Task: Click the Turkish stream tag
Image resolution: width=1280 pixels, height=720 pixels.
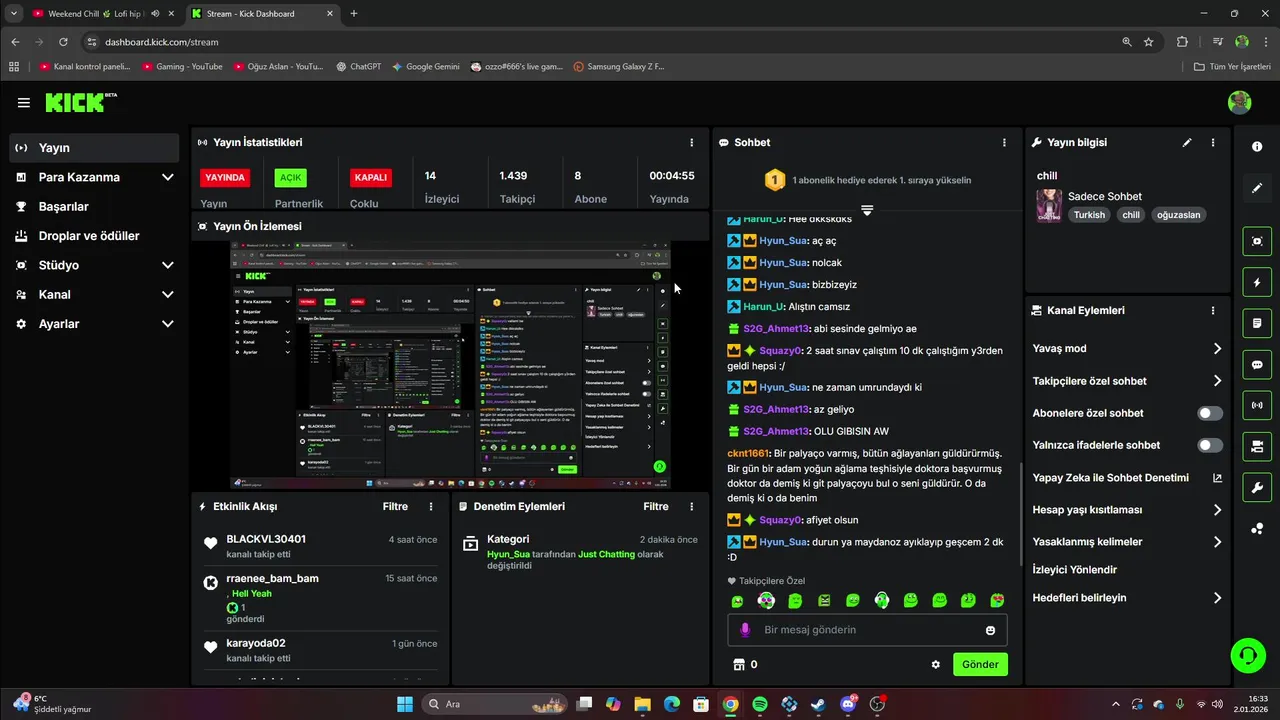Action: (1090, 215)
